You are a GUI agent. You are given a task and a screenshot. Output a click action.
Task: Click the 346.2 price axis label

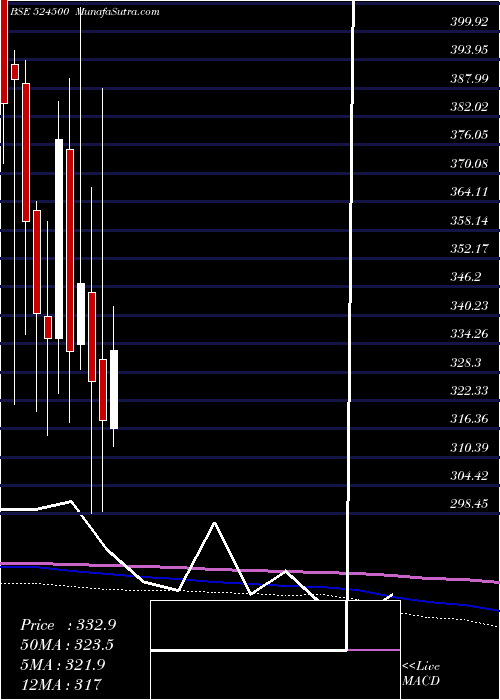[466, 278]
